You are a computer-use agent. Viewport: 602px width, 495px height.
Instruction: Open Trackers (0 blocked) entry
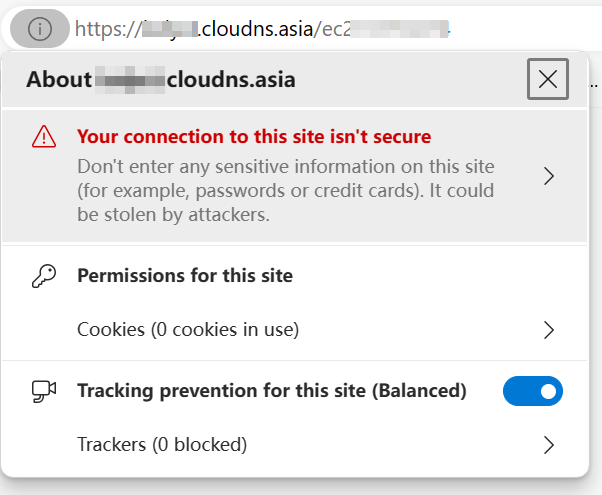[162, 444]
